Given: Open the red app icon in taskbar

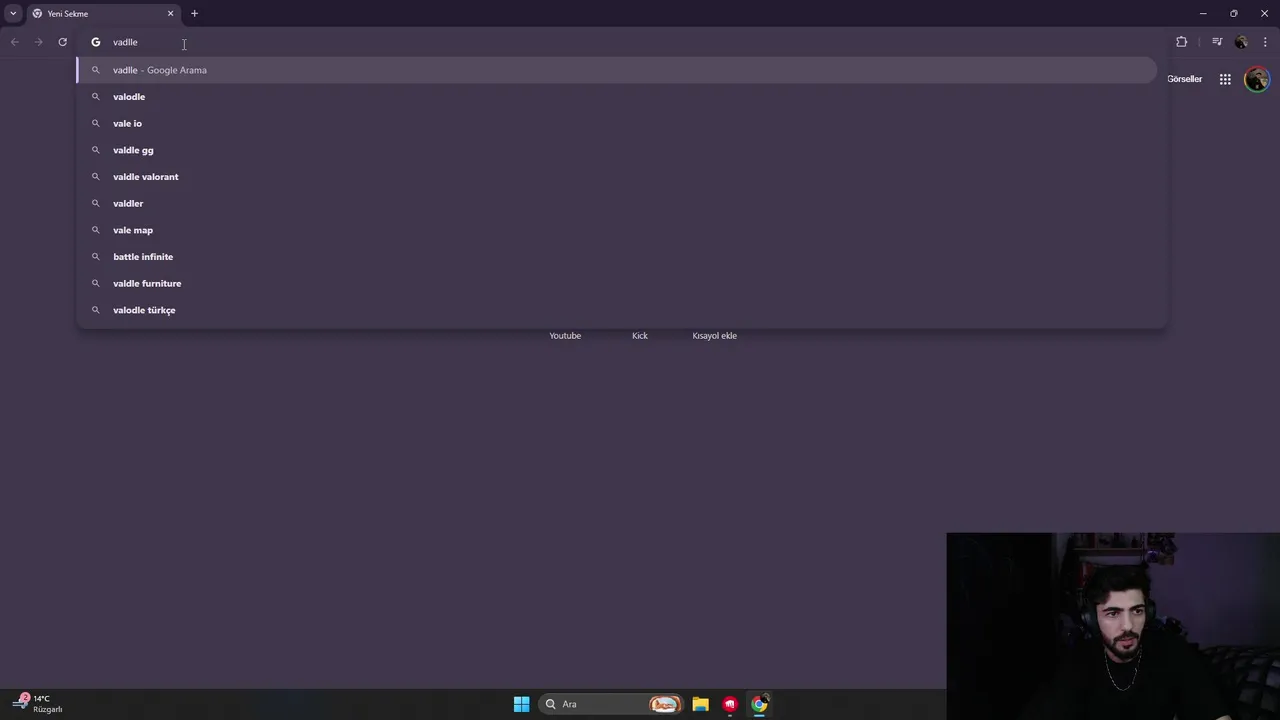Looking at the screenshot, I should tap(730, 704).
